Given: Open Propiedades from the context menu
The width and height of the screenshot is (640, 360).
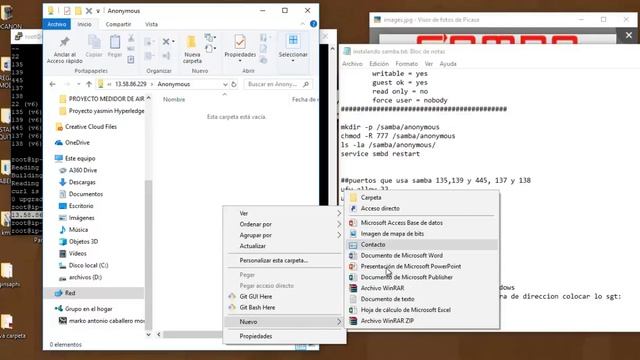Looking at the screenshot, I should click(283, 336).
